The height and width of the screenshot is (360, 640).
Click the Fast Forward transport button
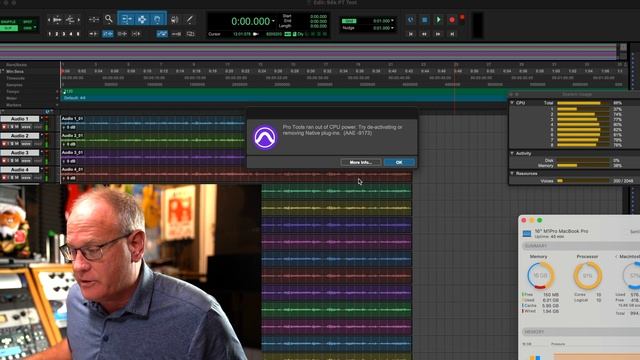coord(438,34)
